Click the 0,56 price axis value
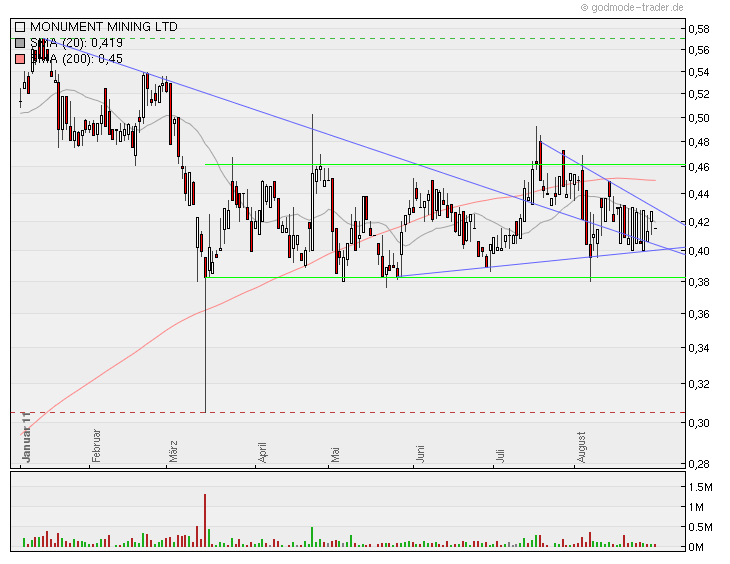Screen dimensions: 730x564 point(699,50)
